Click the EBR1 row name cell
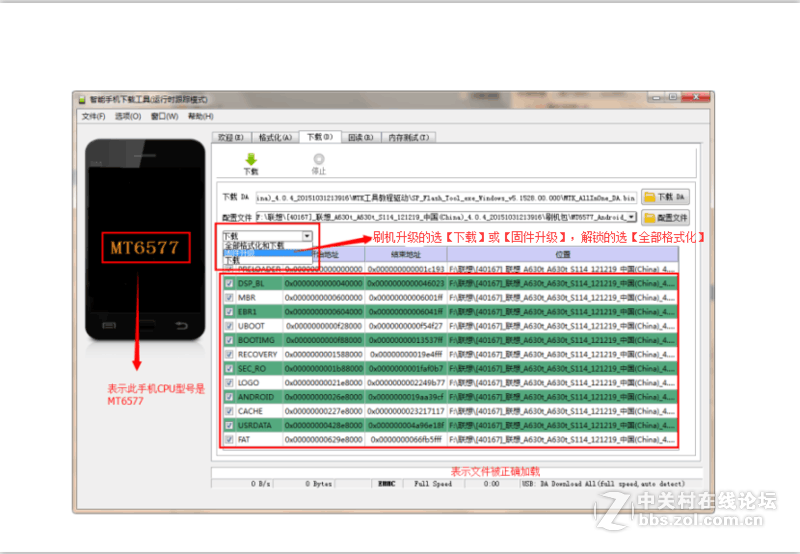800x554 pixels. [x=259, y=312]
